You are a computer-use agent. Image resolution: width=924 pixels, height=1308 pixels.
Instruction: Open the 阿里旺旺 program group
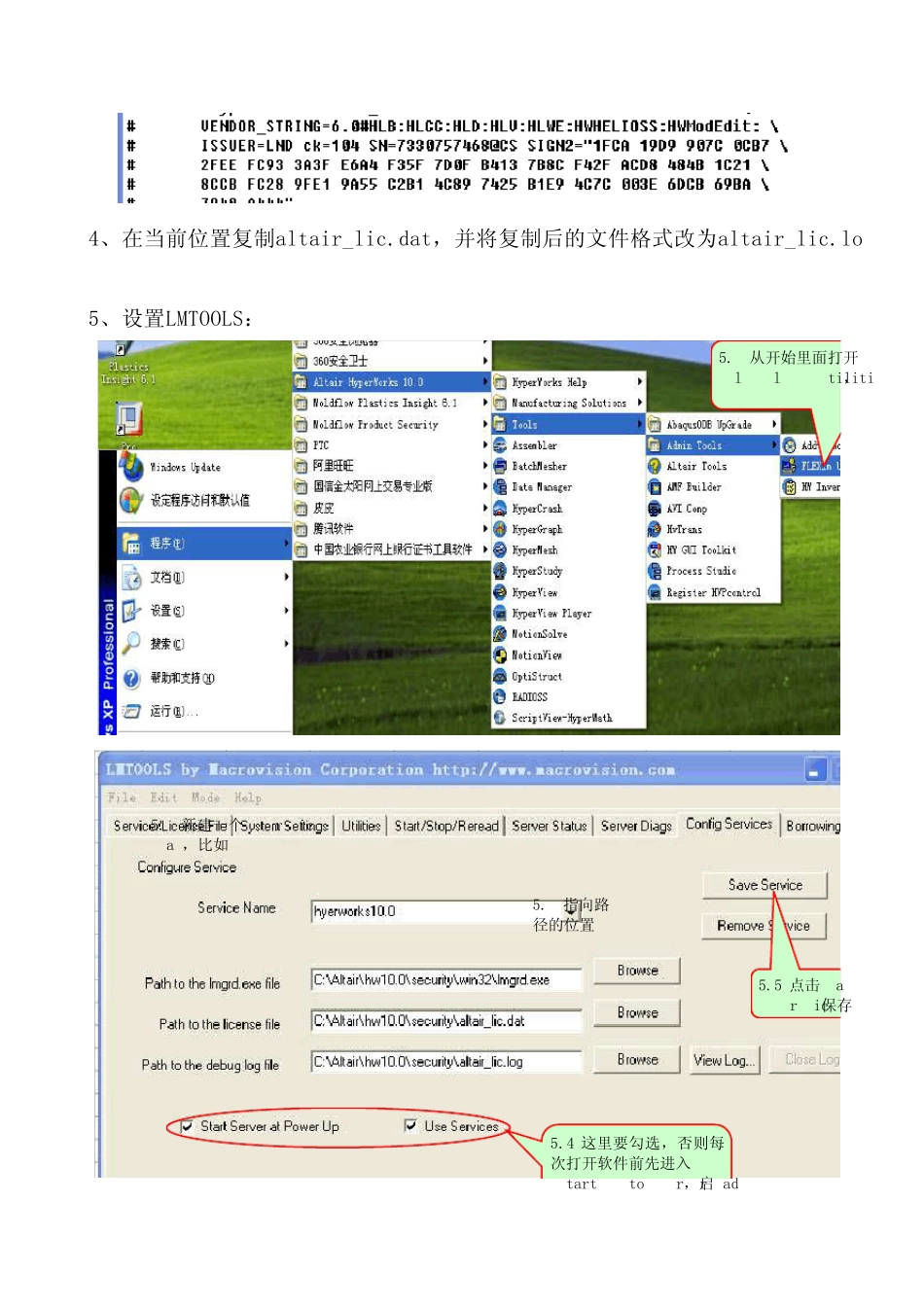tap(391, 466)
